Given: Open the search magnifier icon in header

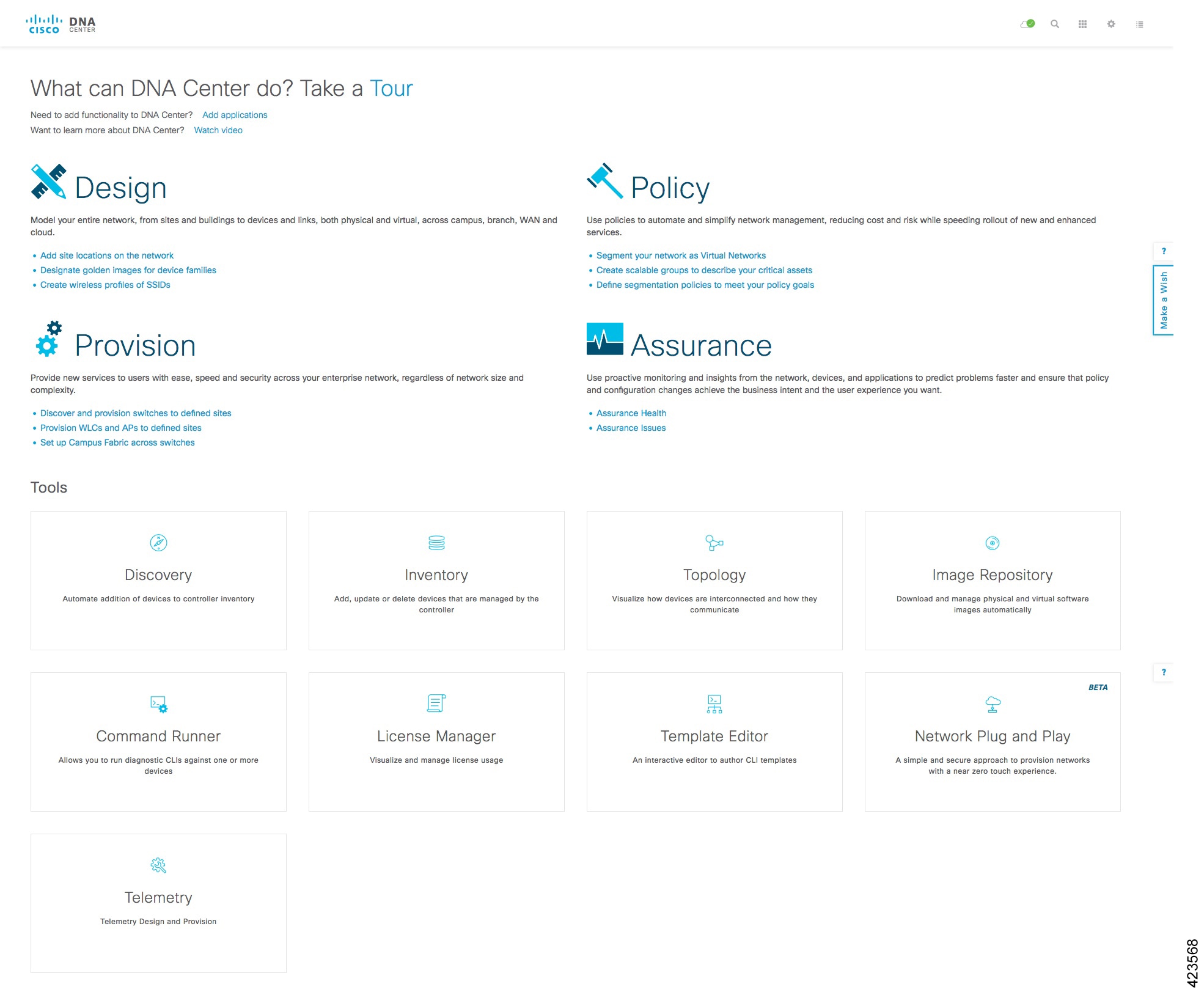Looking at the screenshot, I should (1054, 24).
